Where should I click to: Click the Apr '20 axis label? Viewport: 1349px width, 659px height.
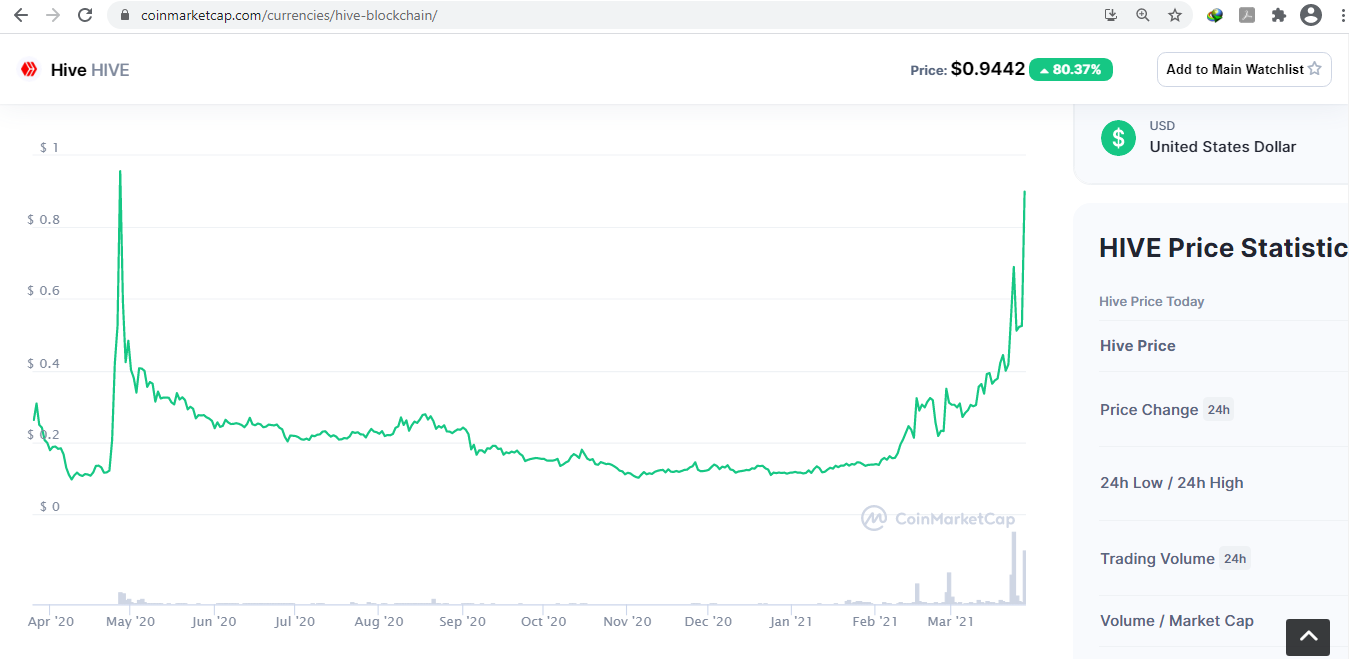click(x=52, y=621)
